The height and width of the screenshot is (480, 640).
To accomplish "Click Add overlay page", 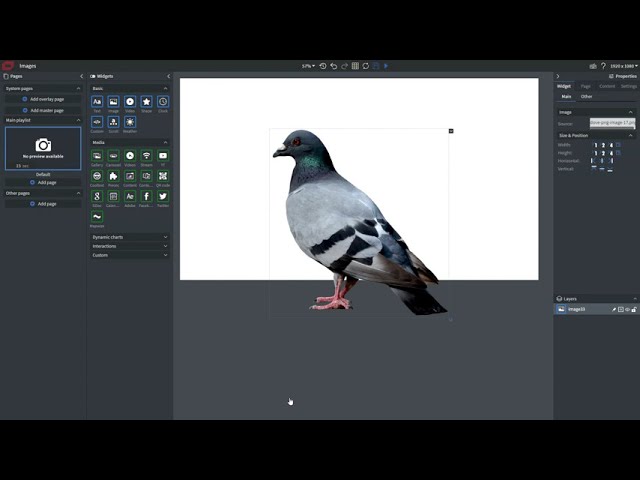I will coord(43,99).
